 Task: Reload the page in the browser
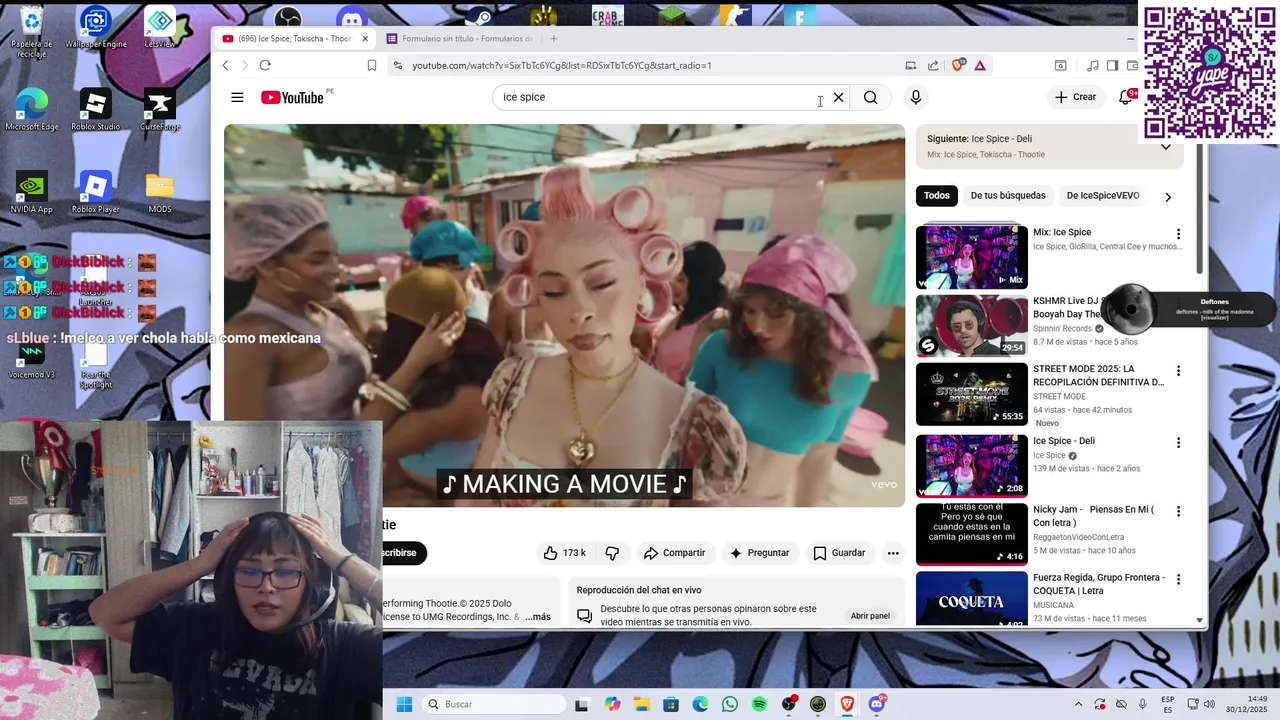coord(265,65)
